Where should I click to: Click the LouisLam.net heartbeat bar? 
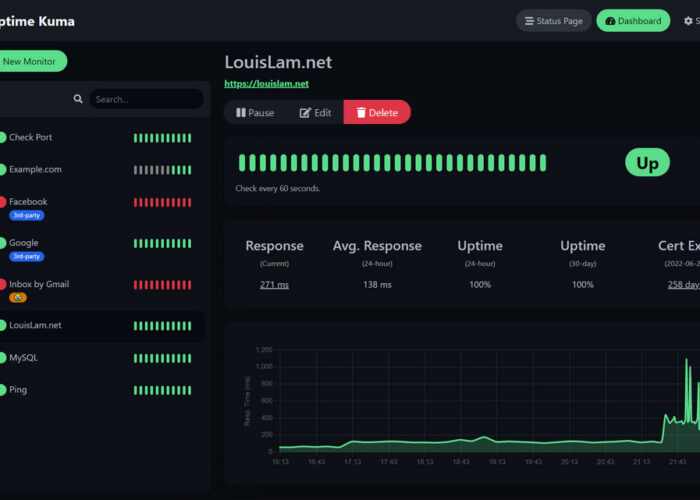coord(392,163)
